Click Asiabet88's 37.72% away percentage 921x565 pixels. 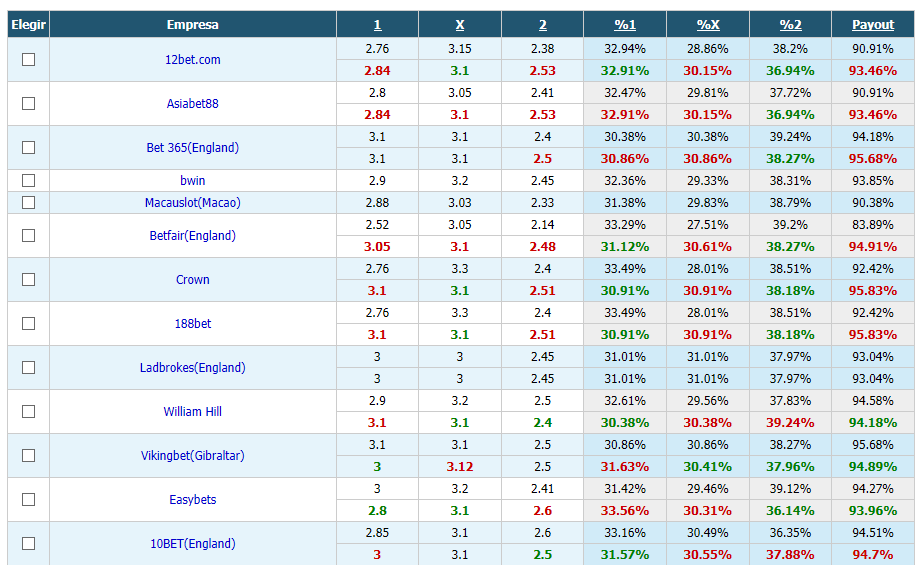(791, 93)
